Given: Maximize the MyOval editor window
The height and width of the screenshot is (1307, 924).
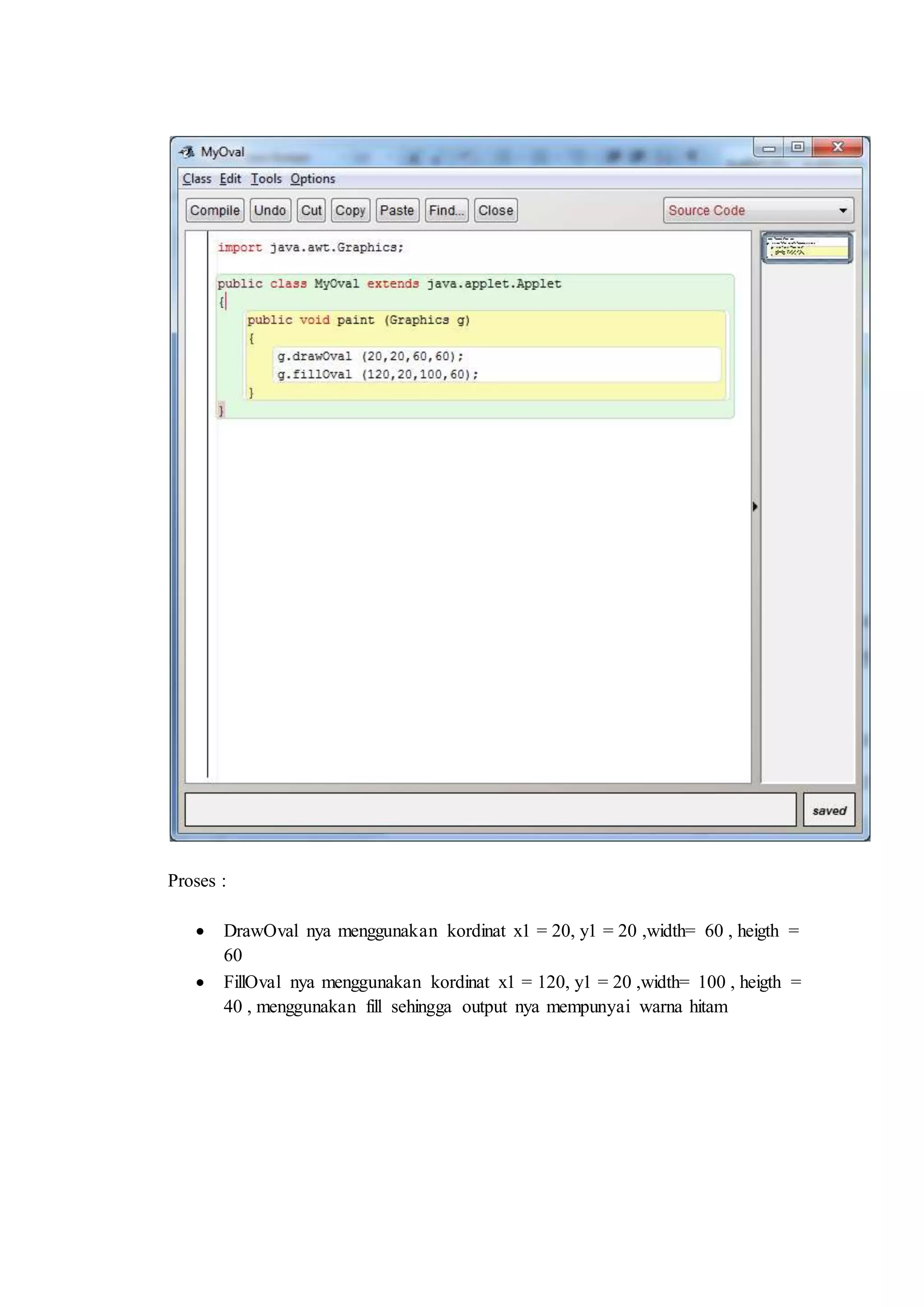Looking at the screenshot, I should point(798,148).
